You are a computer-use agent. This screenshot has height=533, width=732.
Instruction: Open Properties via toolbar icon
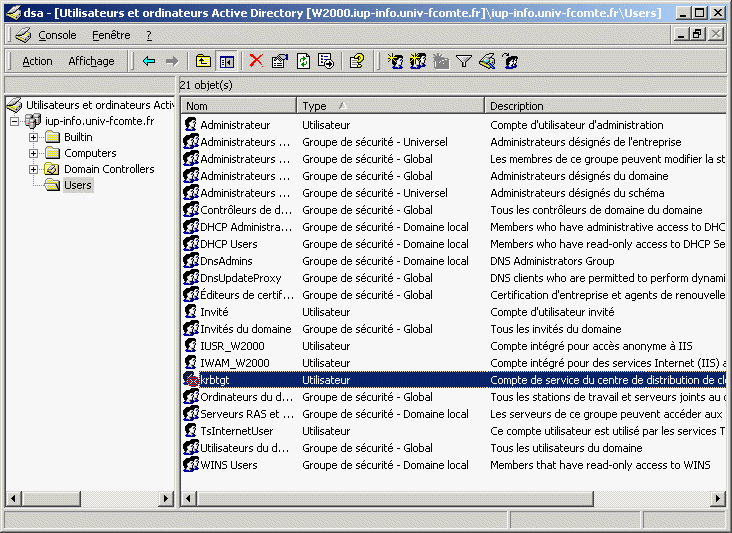[279, 61]
